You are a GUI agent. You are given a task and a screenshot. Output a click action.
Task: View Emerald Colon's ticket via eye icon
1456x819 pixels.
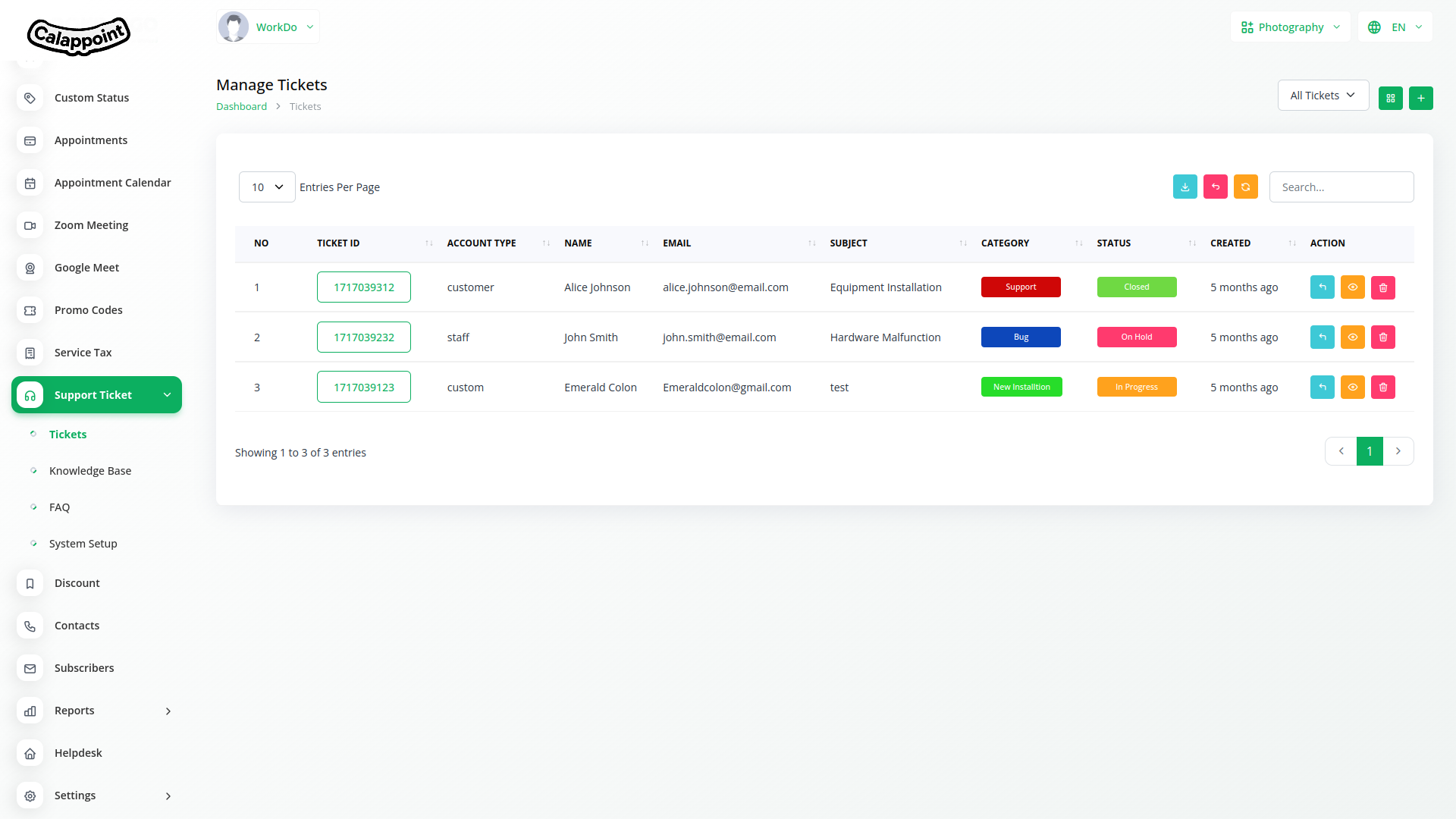click(x=1352, y=387)
